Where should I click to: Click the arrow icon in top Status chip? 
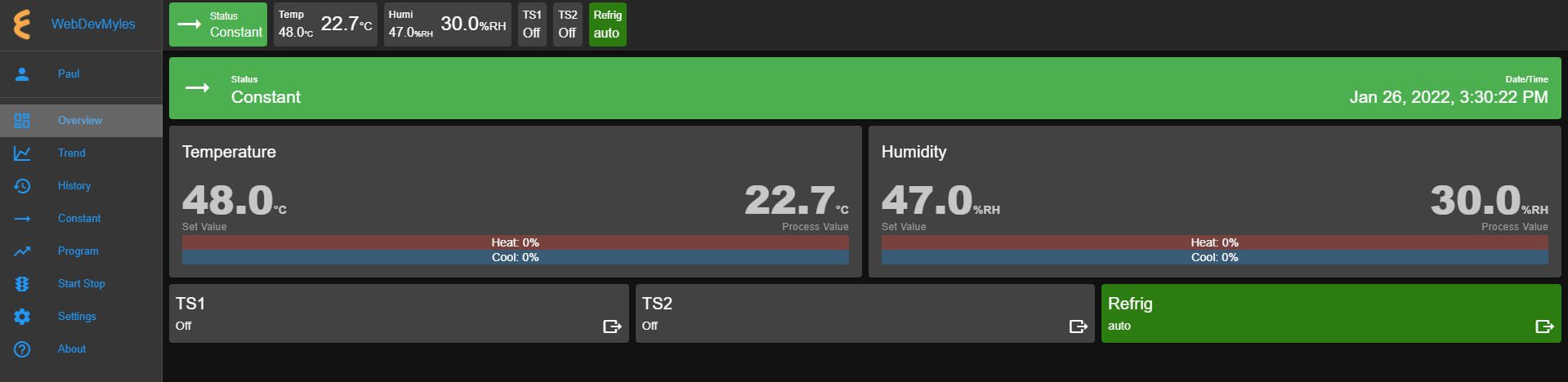coord(190,24)
